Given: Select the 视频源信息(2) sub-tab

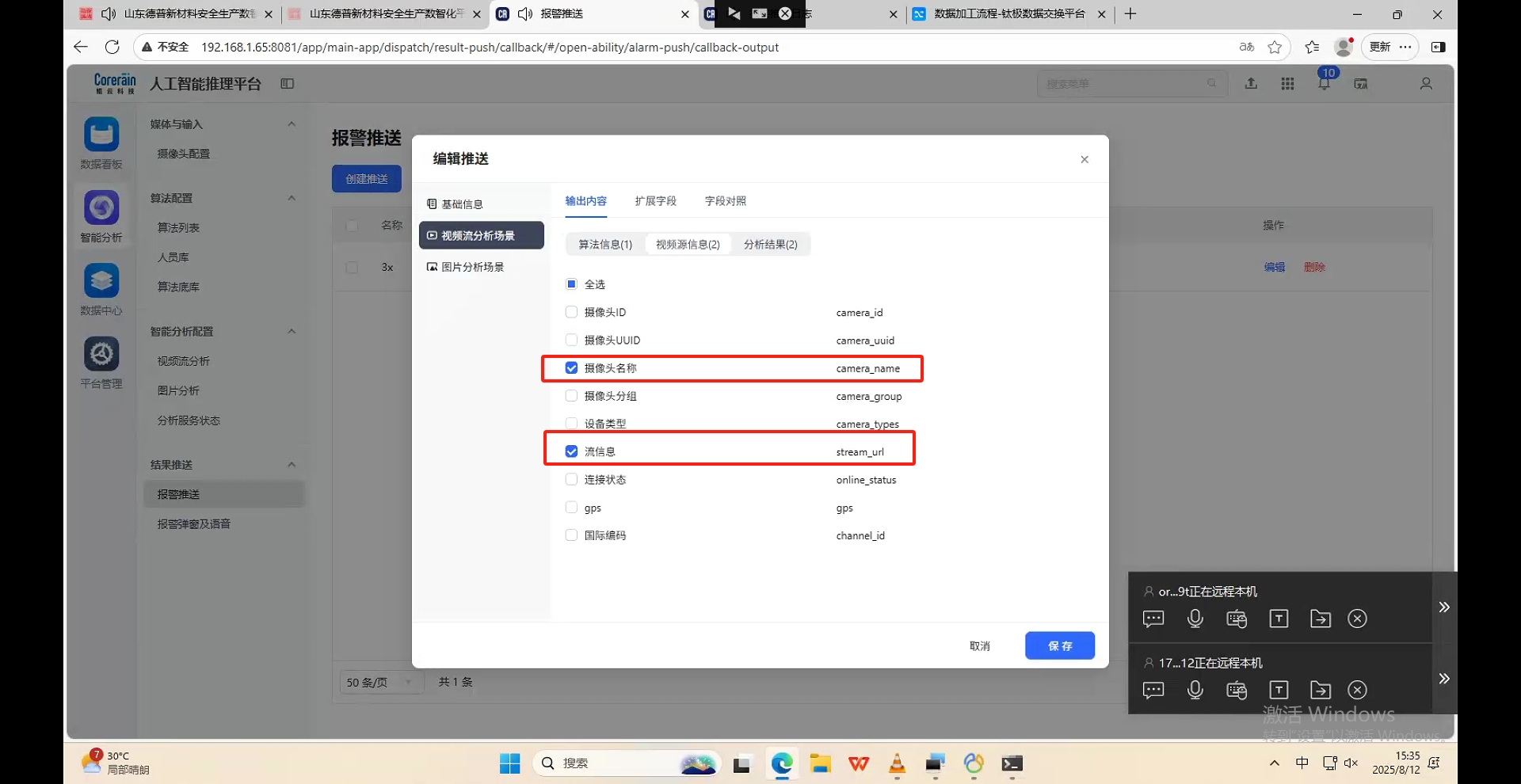Looking at the screenshot, I should [x=688, y=245].
